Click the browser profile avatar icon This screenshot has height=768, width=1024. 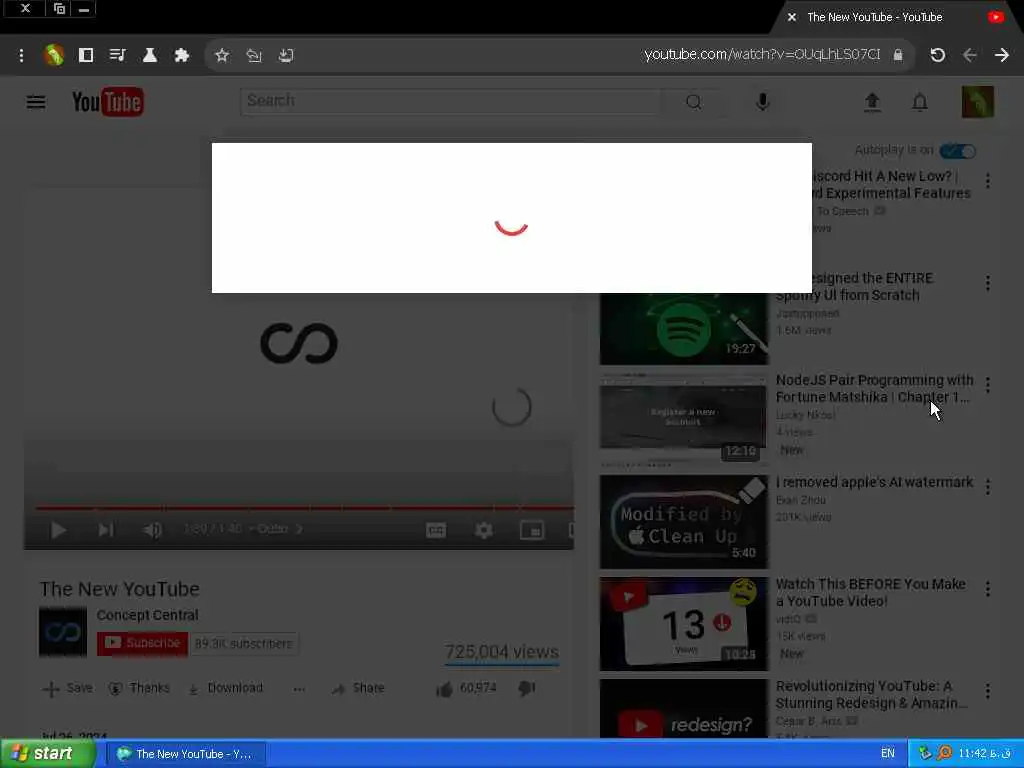coord(54,55)
